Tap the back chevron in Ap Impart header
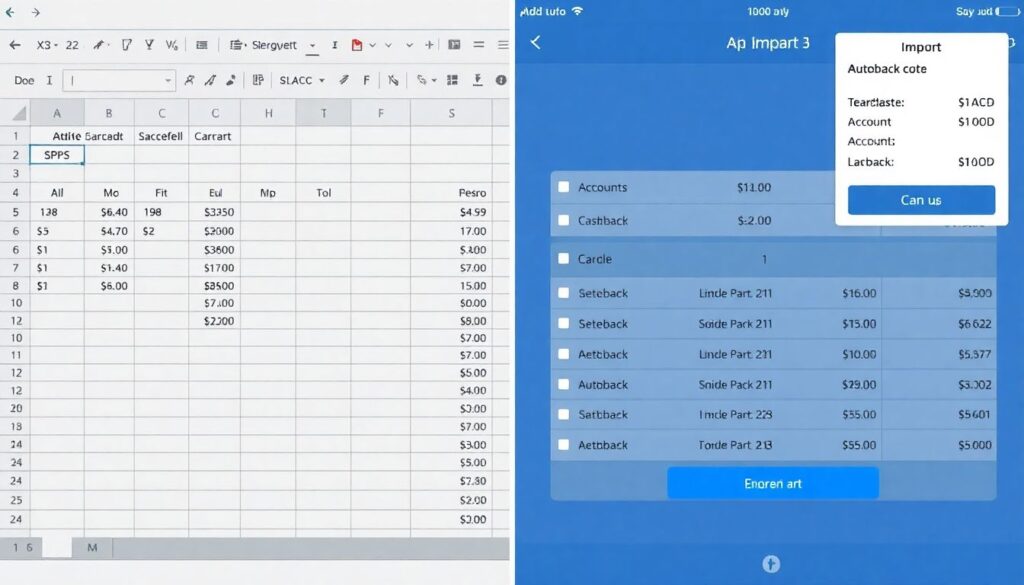1024x585 pixels. point(536,43)
